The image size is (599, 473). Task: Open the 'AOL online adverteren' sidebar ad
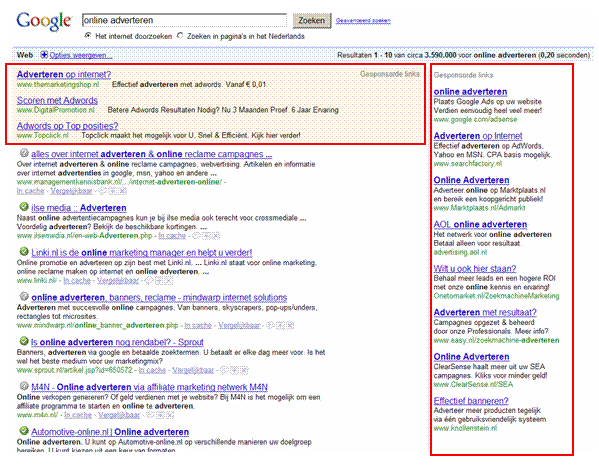[480, 225]
